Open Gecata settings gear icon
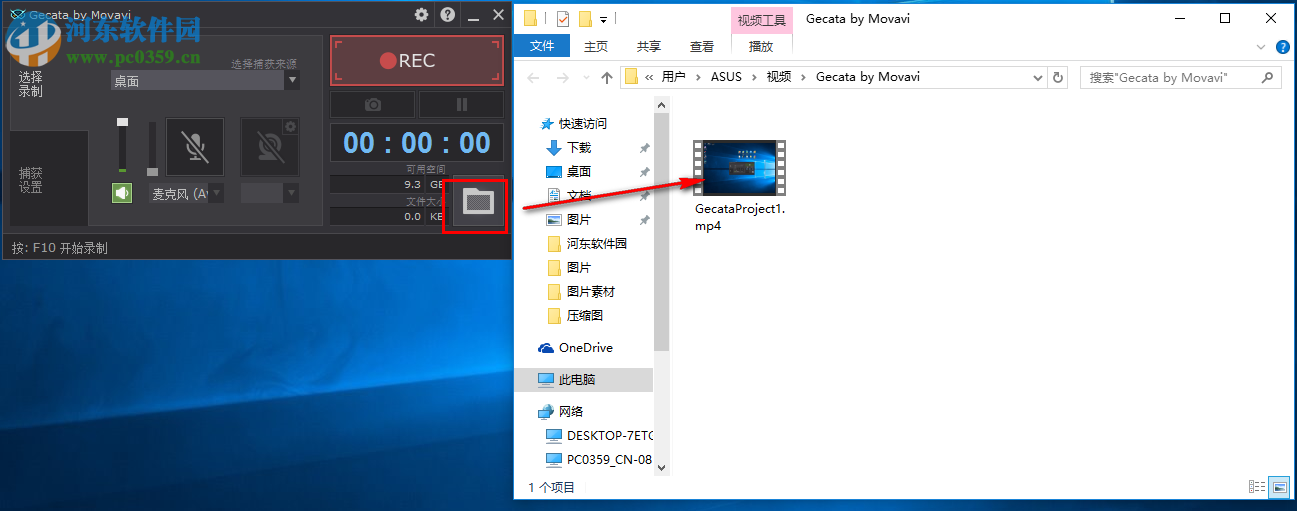Viewport: 1297px width, 511px height. 421,14
